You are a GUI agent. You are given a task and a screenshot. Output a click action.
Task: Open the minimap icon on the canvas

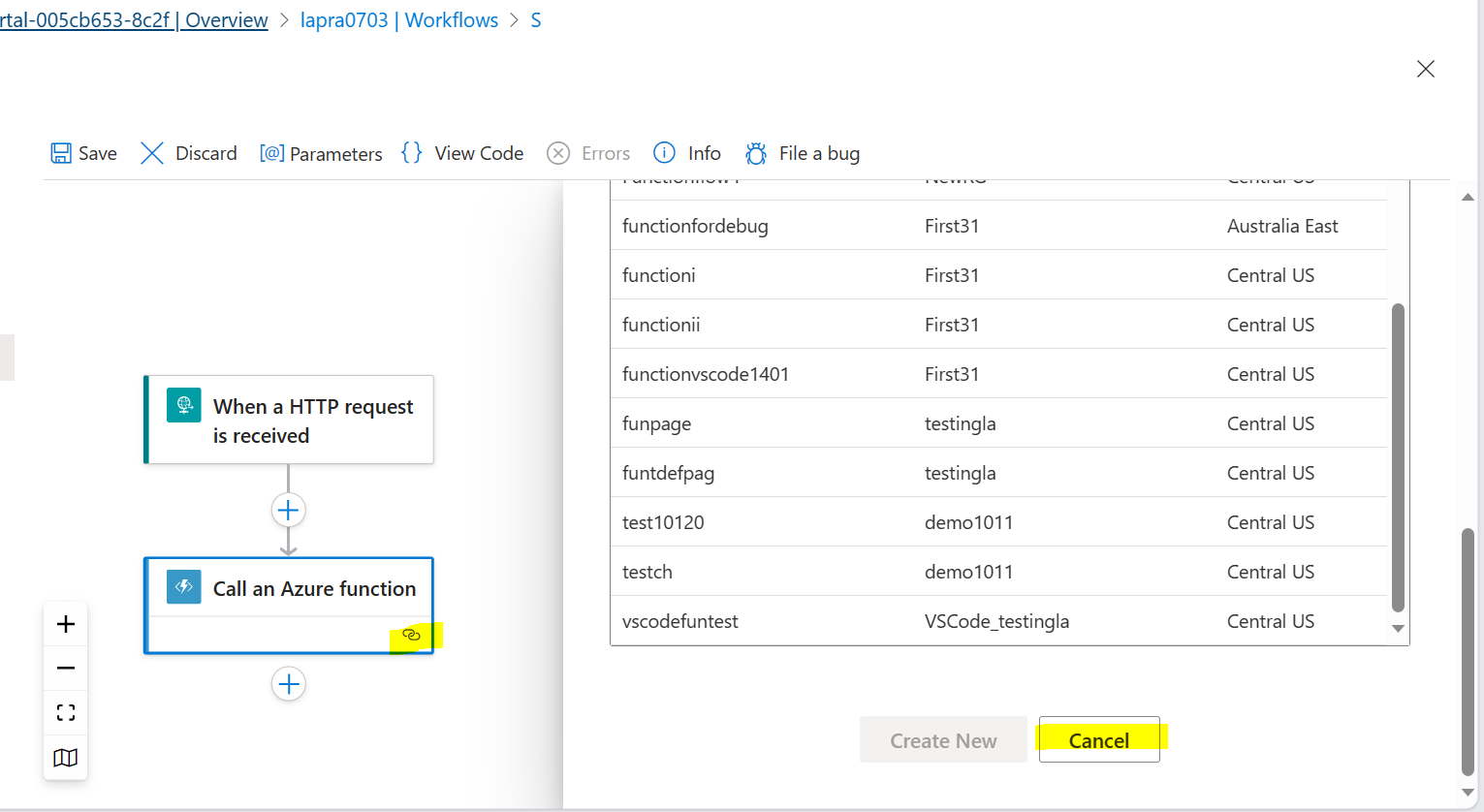click(65, 757)
